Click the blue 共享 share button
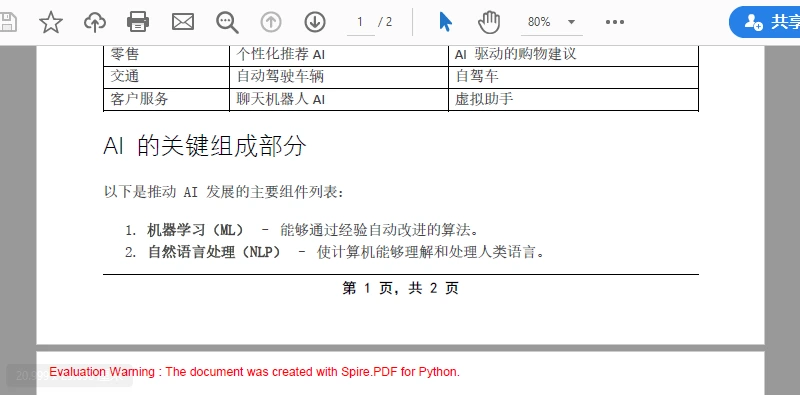Screen dimensions: 800x395 click(764, 22)
